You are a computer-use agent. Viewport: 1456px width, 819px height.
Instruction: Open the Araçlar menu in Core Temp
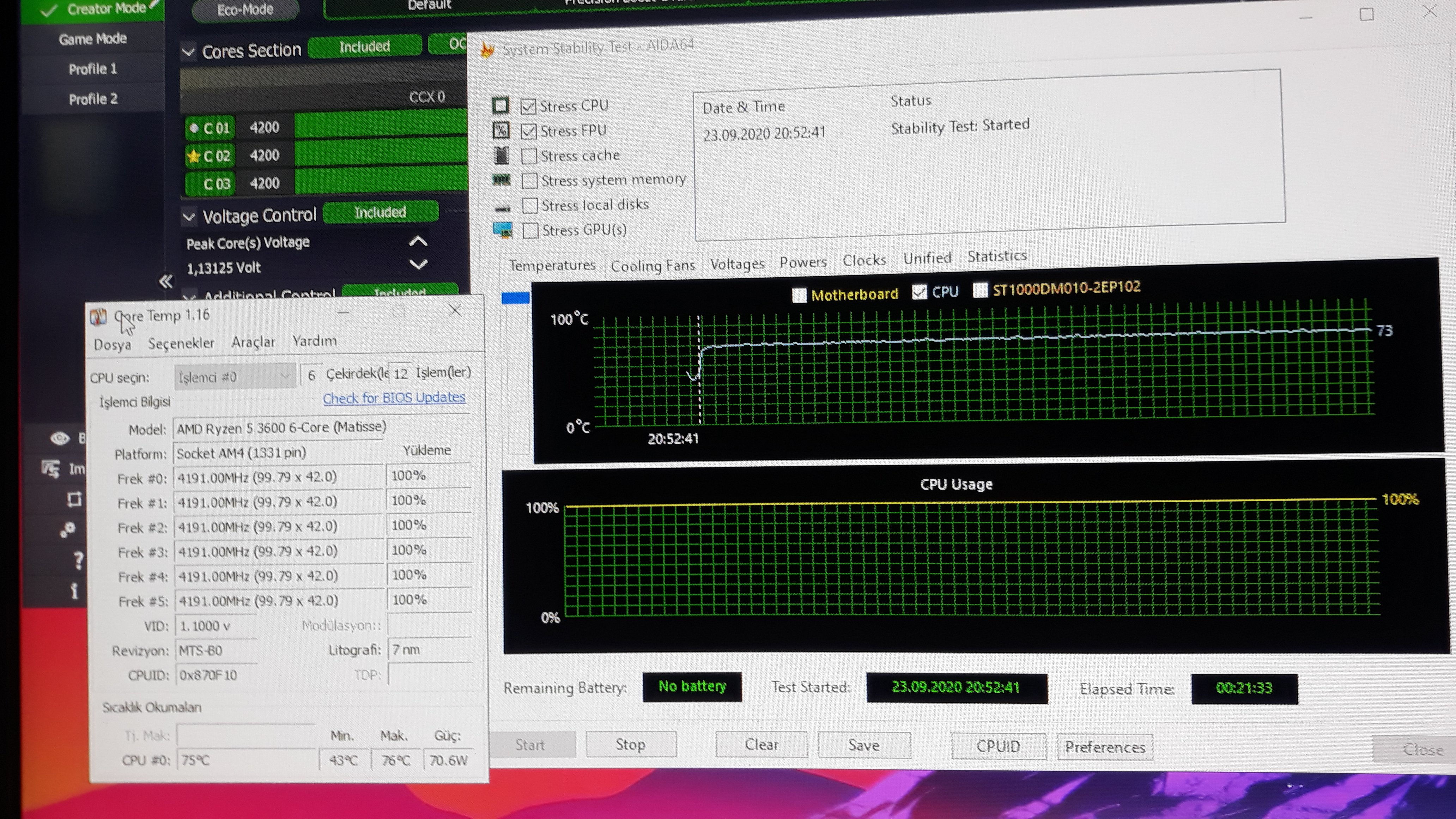[253, 342]
